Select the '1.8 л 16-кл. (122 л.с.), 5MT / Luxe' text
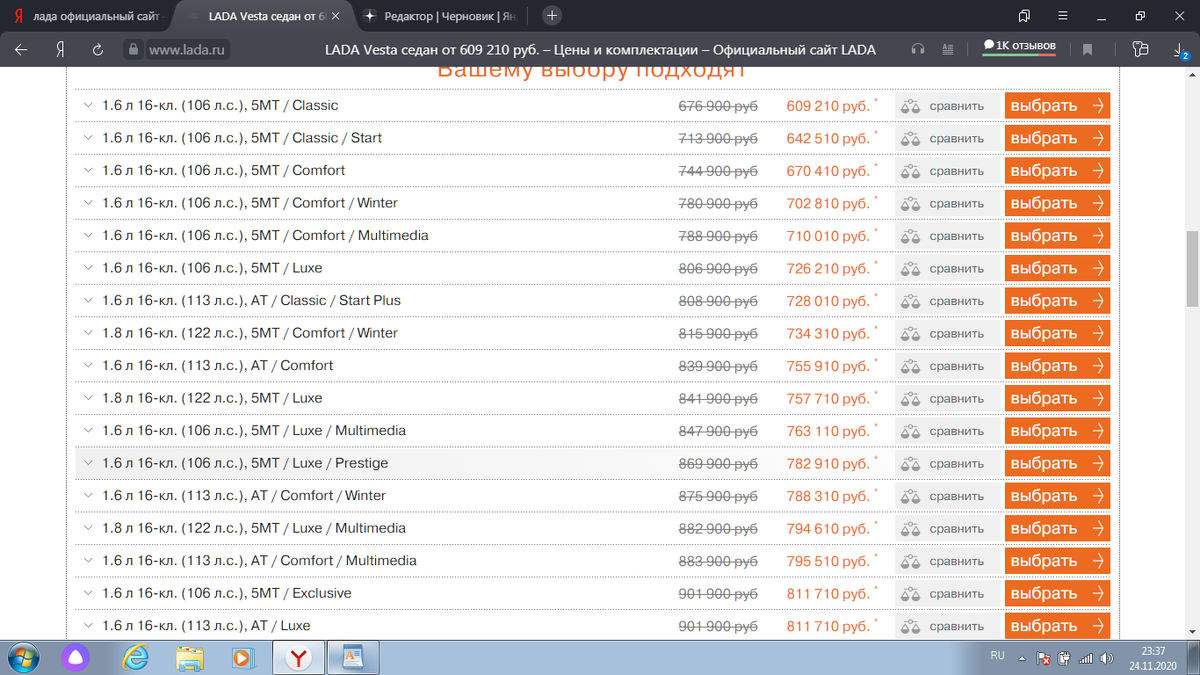Screen dimensions: 1200x675 (x=212, y=398)
